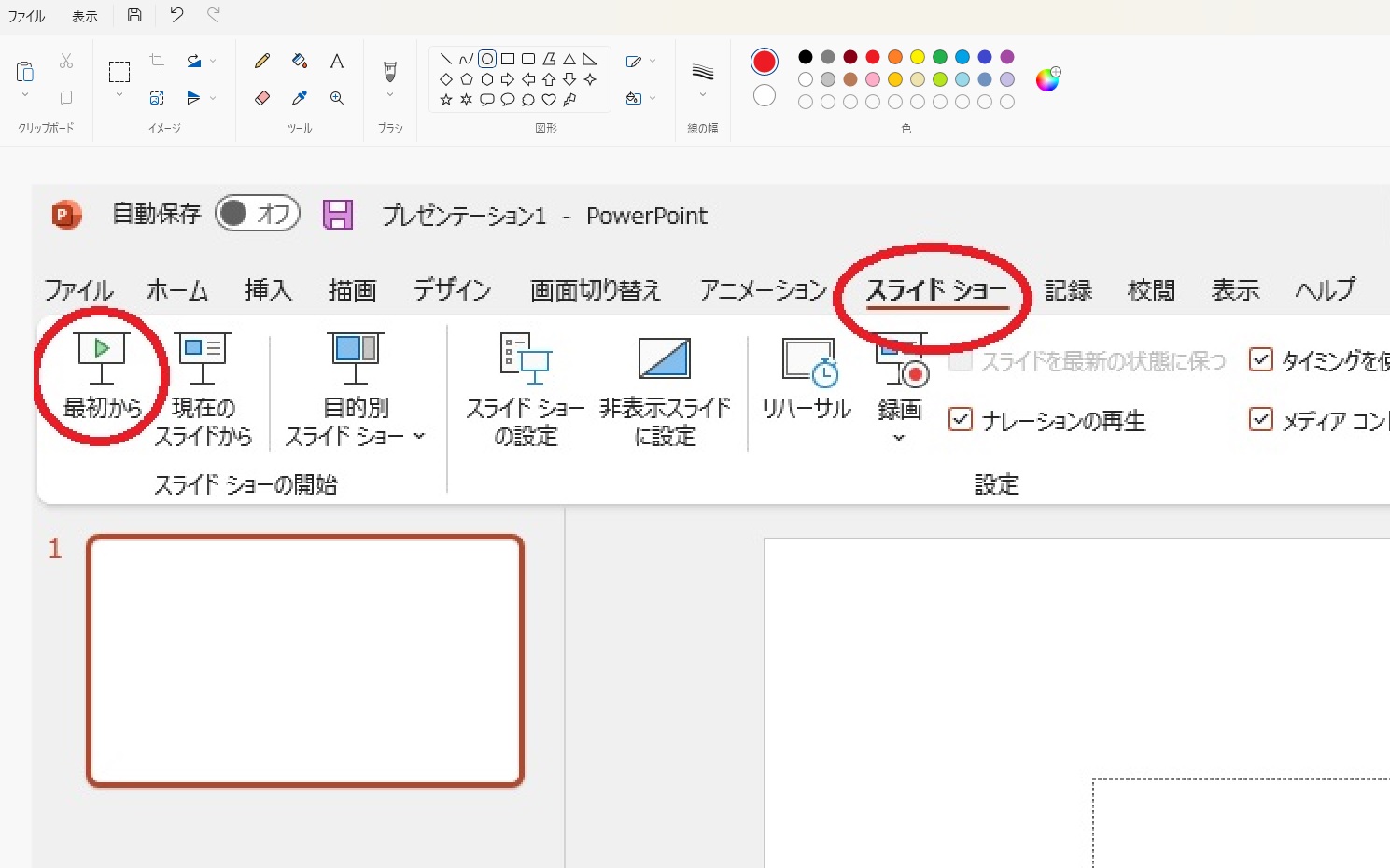Switch to the ホーム tab in PowerPoint
This screenshot has height=868, width=1390.
tap(177, 290)
